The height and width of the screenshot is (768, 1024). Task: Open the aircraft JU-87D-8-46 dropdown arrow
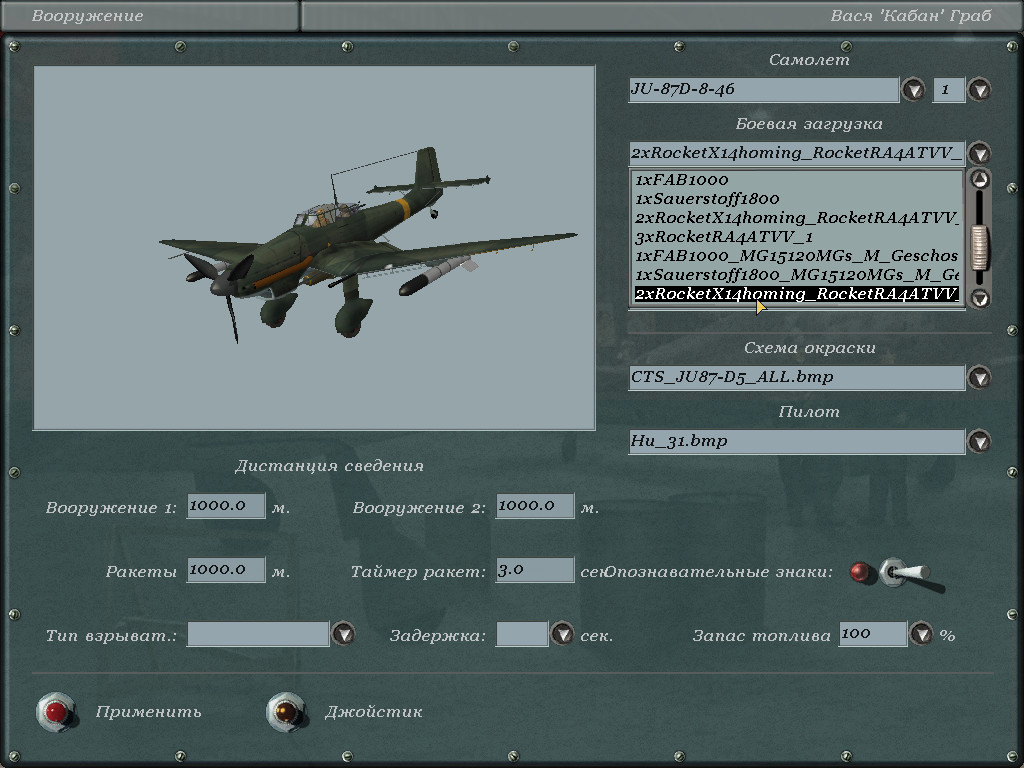pos(913,89)
